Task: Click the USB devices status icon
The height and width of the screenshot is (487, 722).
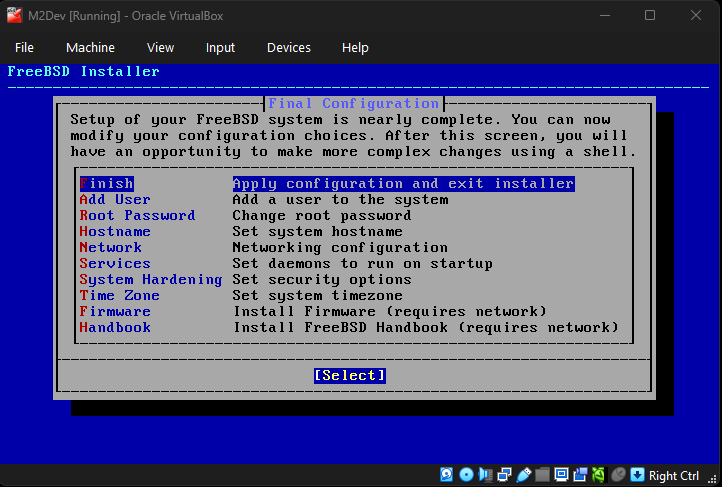Action: point(523,475)
